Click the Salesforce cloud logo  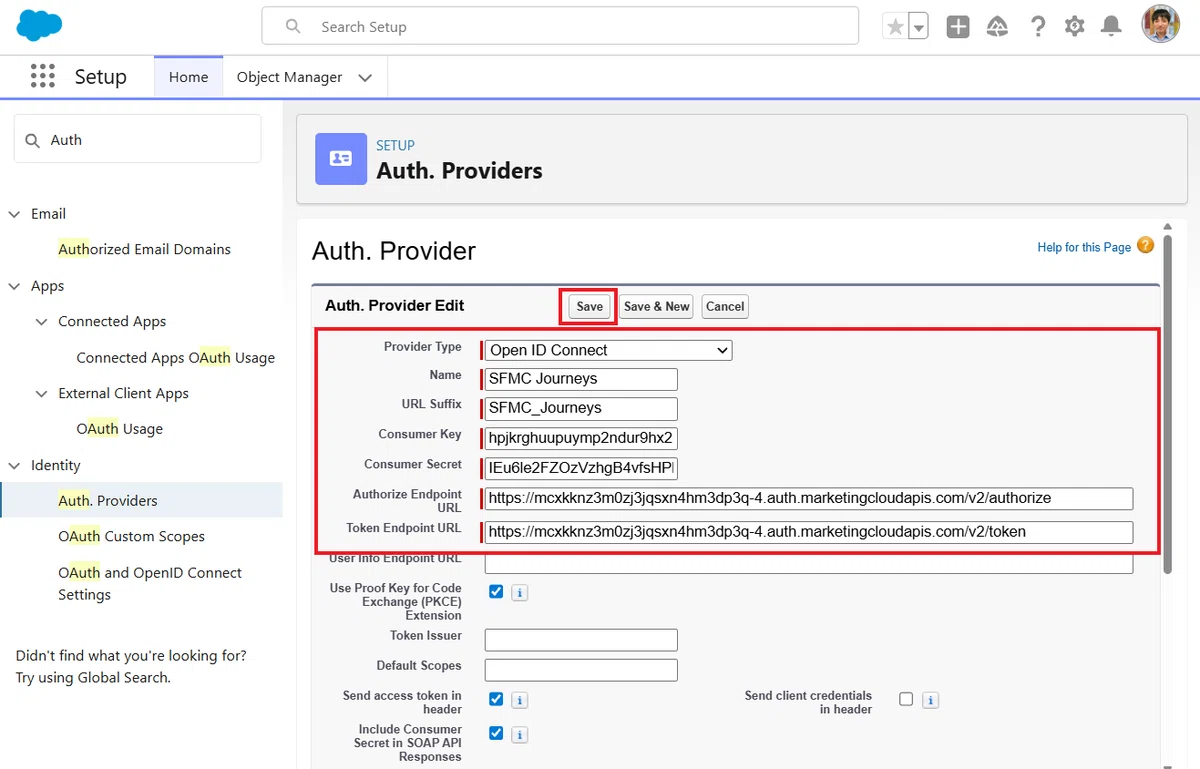click(x=39, y=25)
